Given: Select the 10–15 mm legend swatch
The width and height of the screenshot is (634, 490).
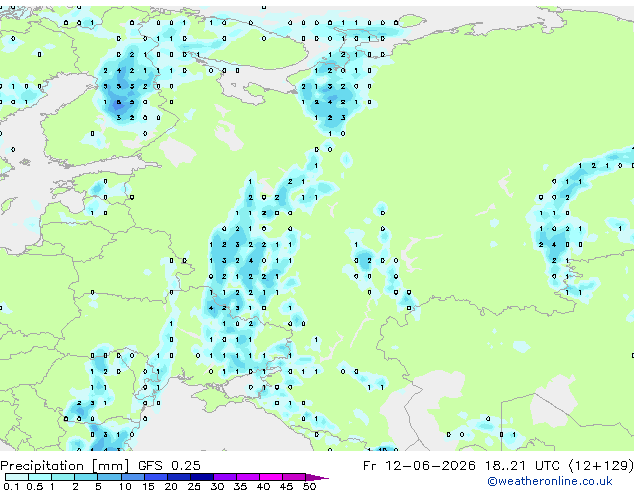Looking at the screenshot, I should pos(132,477).
